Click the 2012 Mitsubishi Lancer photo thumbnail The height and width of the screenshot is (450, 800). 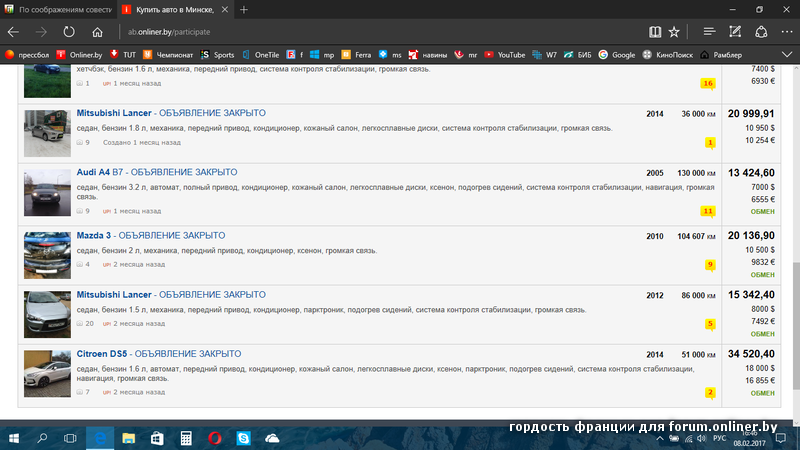[x=47, y=314]
